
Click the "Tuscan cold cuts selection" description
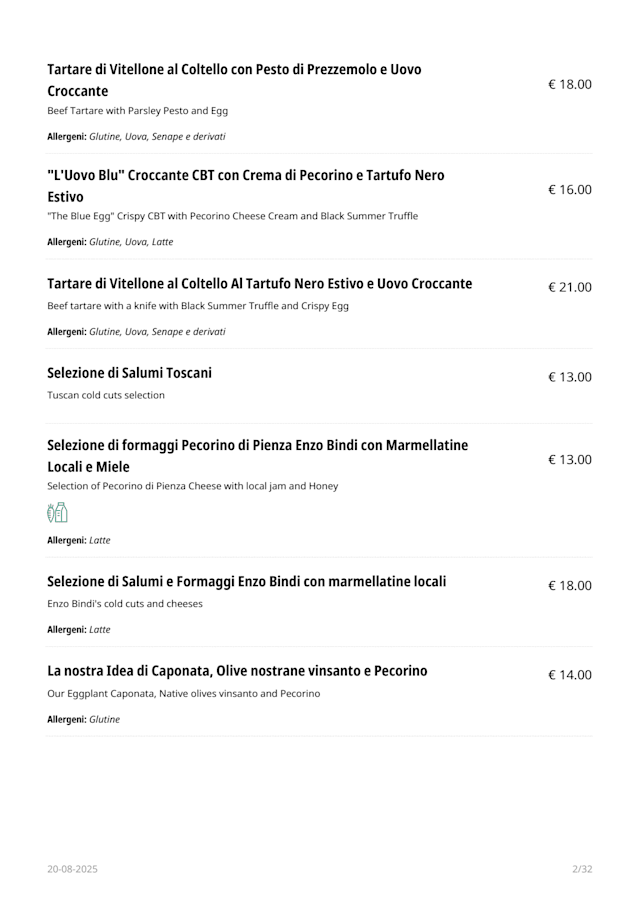point(106,395)
